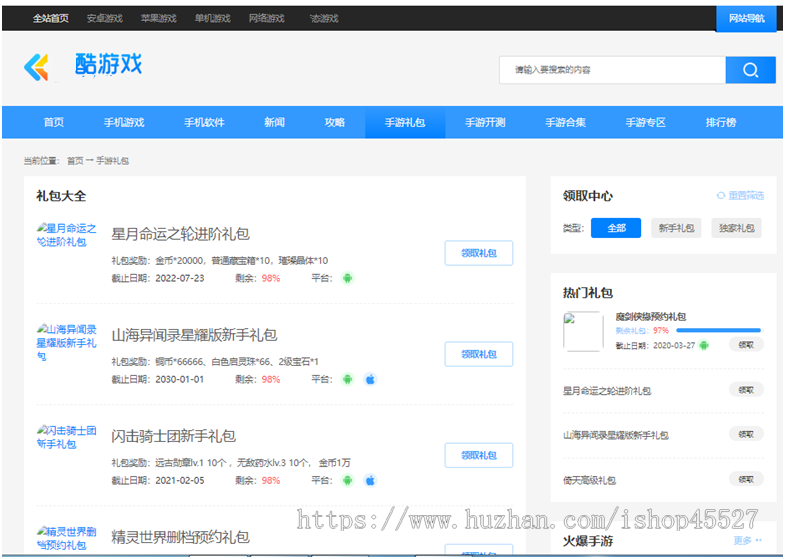Click 领取 beside 山海异闻录星耀版新手礼包 in 热门礼包
785x559 pixels.
pos(746,434)
